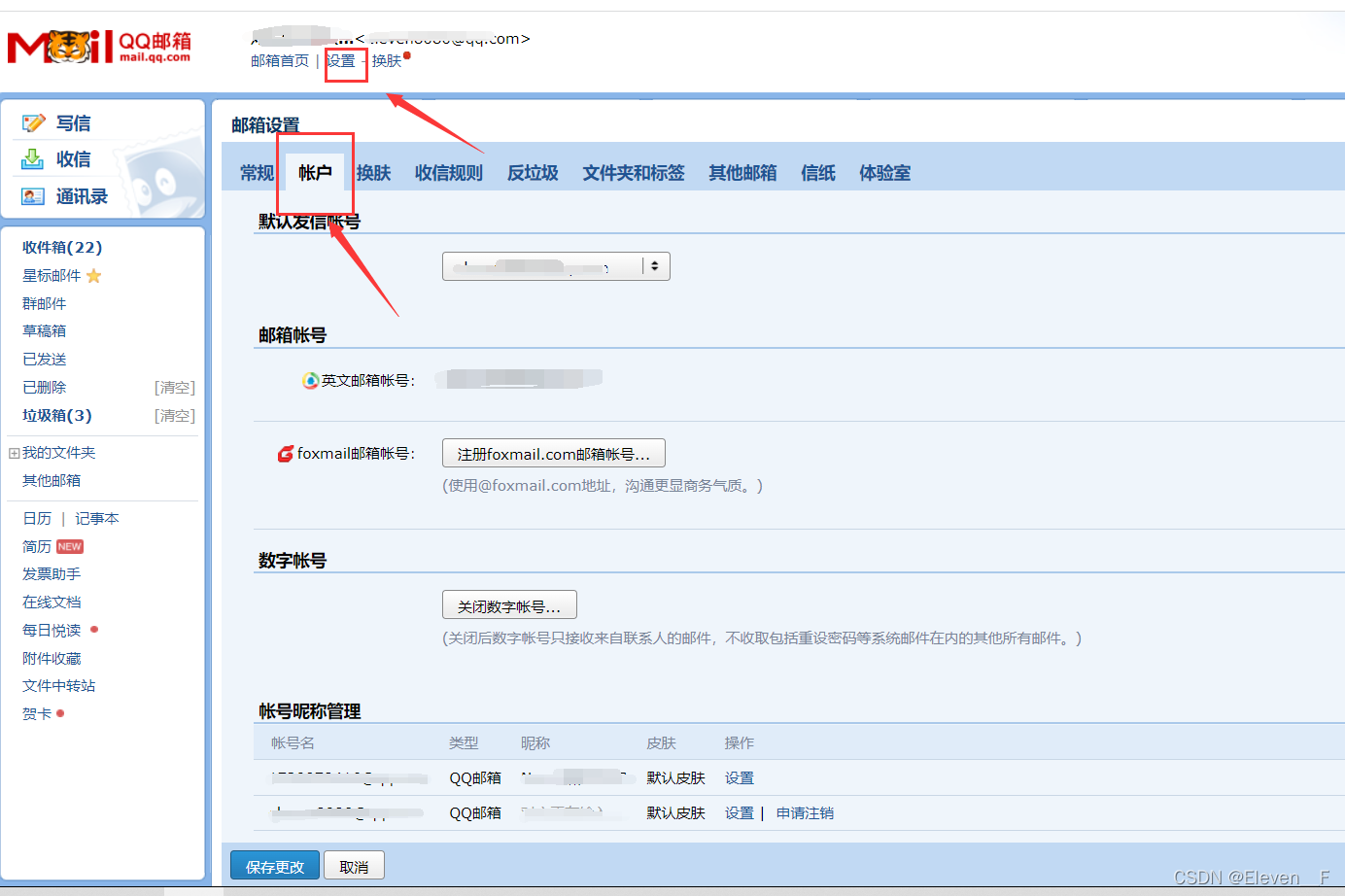This screenshot has height=896, width=1345.
Task: Open 群邮件 folder
Action: [x=45, y=304]
